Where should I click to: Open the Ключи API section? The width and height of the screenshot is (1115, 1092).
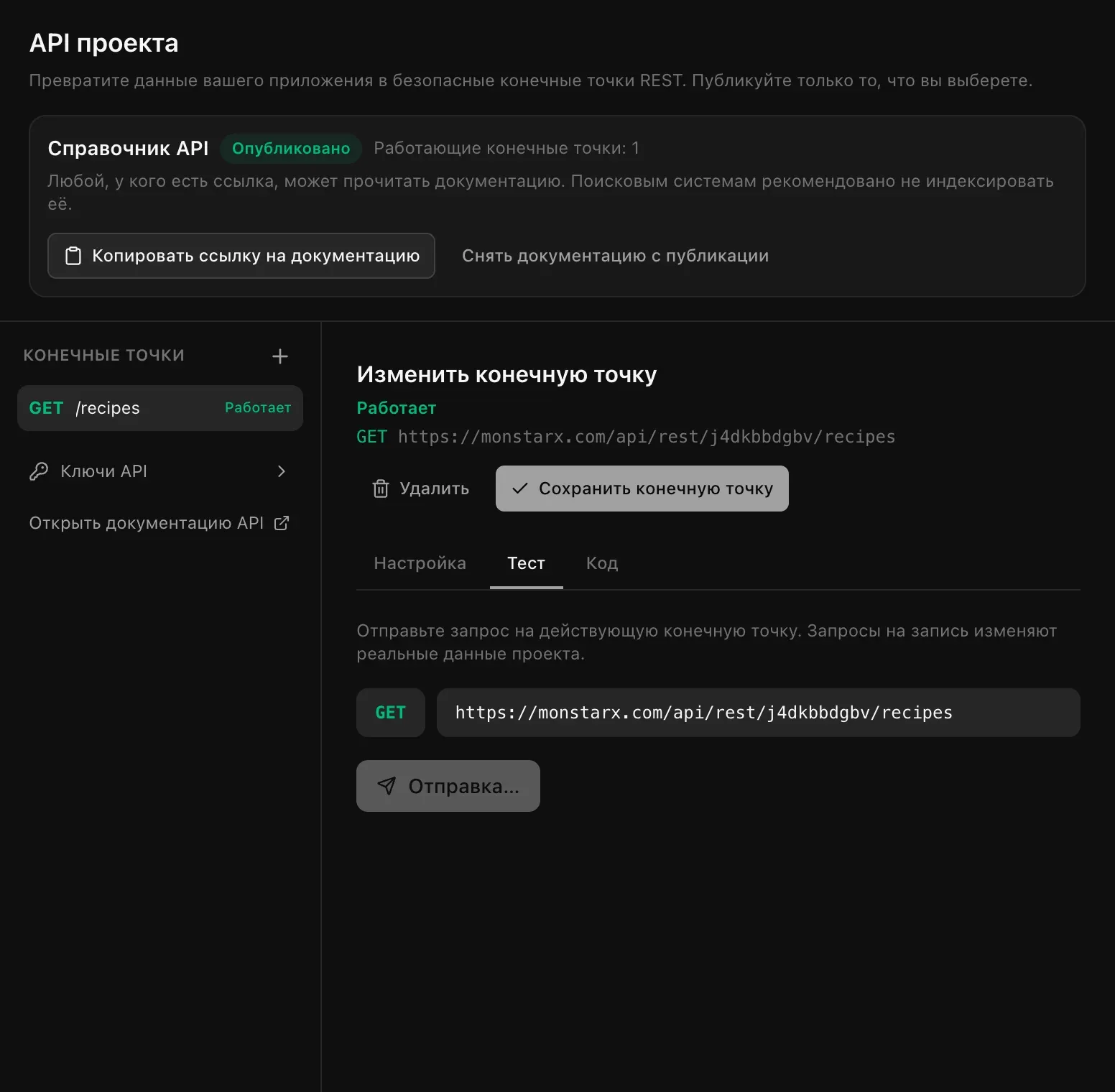[x=160, y=471]
